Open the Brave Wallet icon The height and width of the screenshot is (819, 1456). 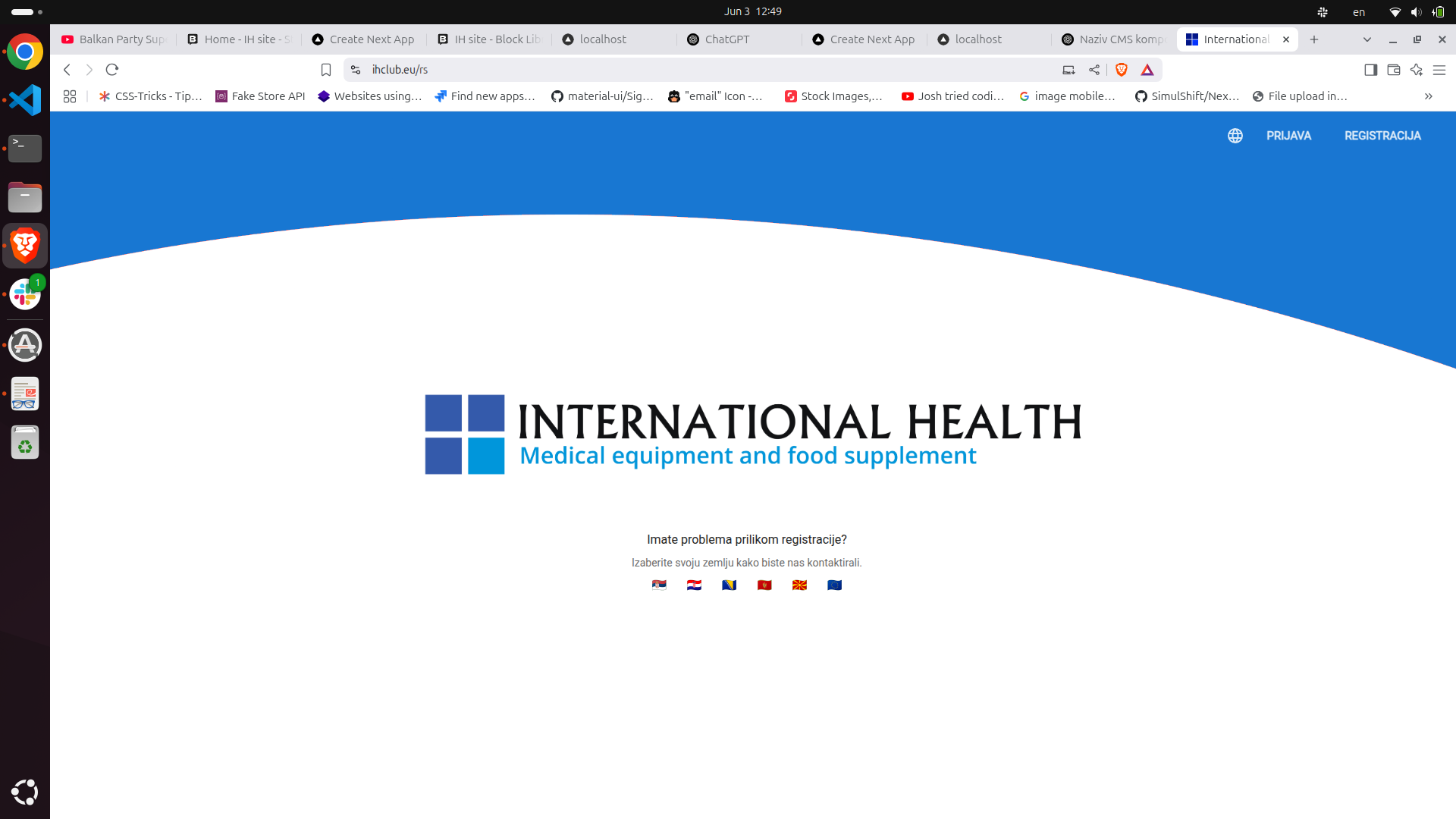(x=1393, y=70)
